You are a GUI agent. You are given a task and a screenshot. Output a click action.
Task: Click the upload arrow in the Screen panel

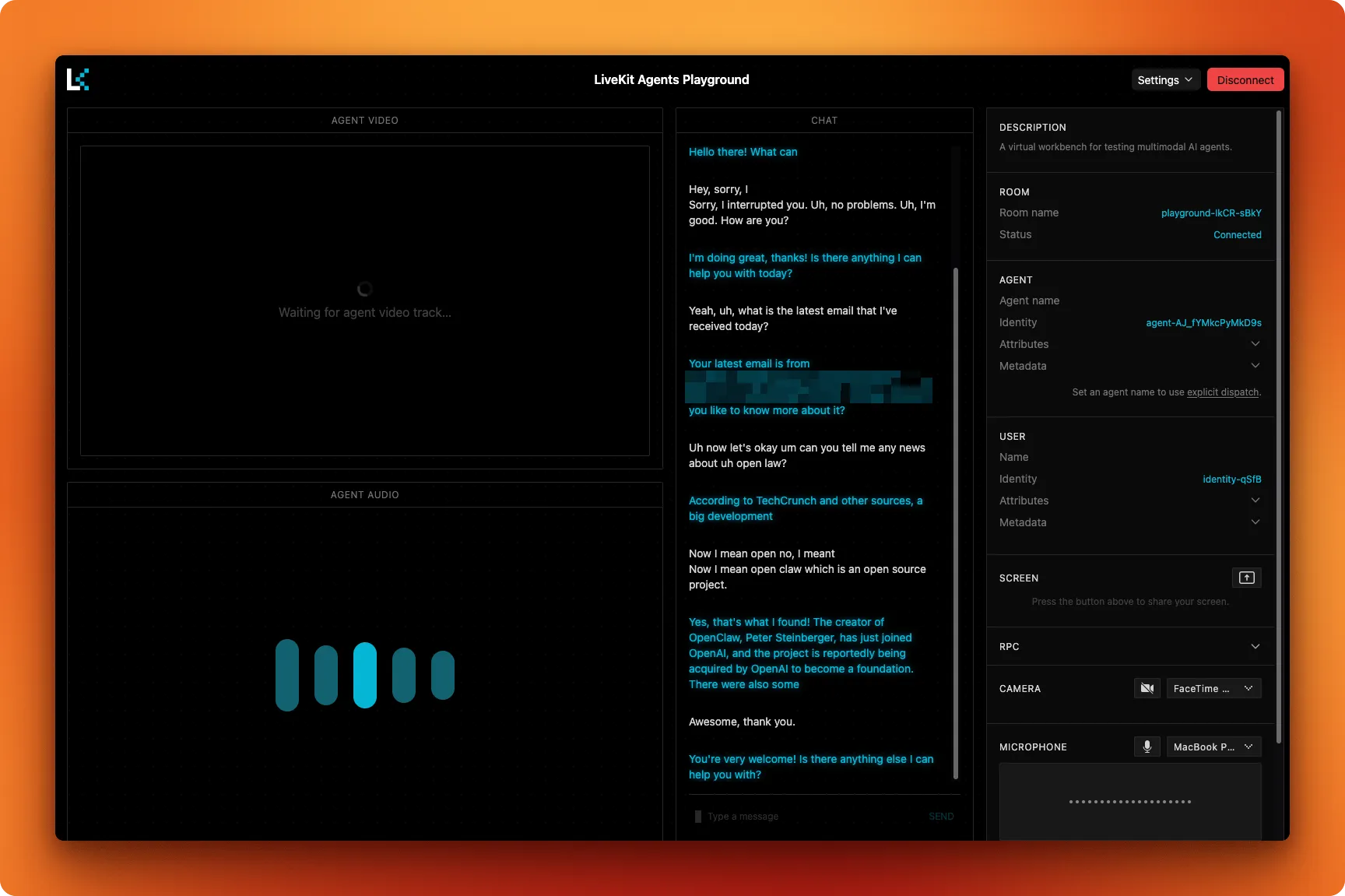click(1246, 577)
